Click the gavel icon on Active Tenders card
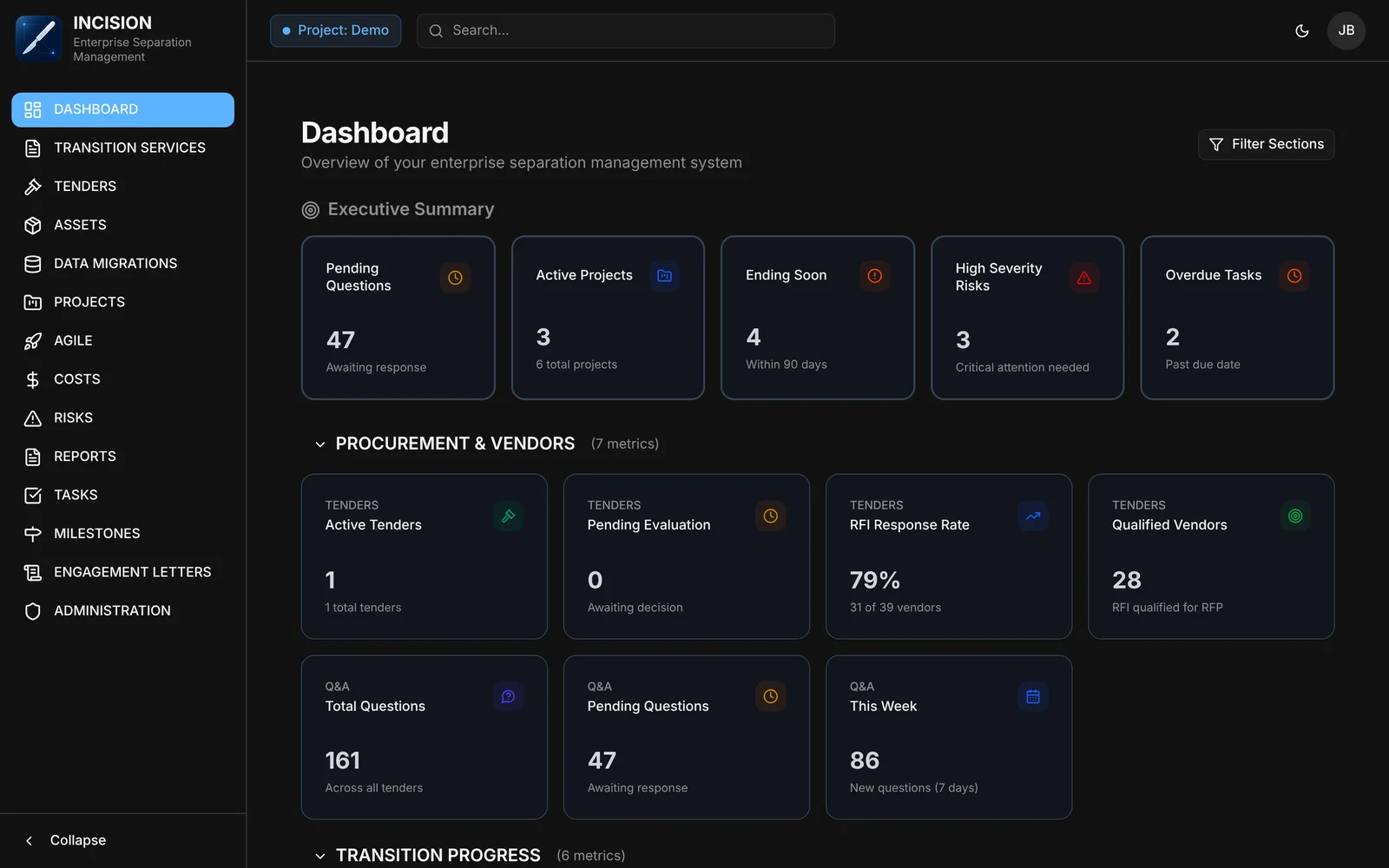Viewport: 1389px width, 868px height. [508, 516]
